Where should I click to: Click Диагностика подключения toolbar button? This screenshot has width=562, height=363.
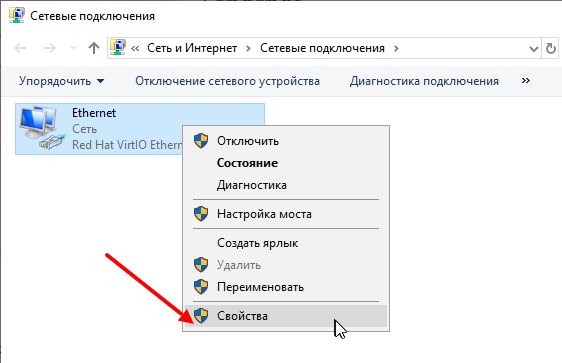point(424,81)
